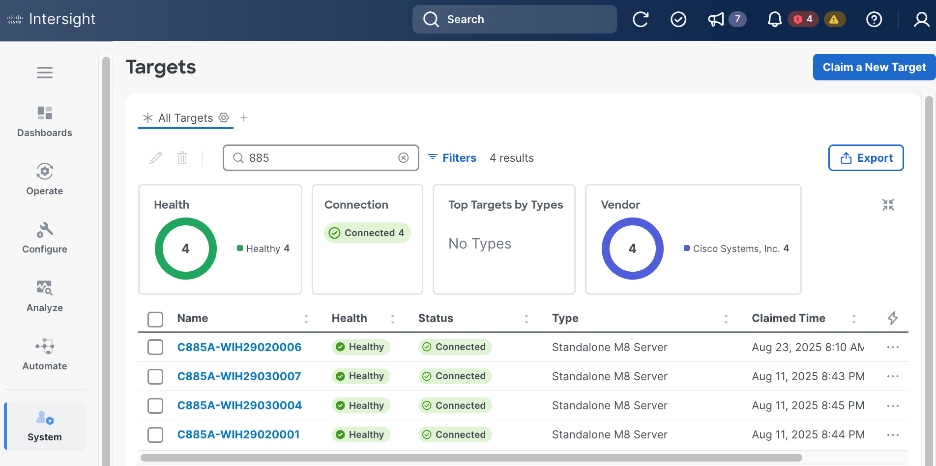Open the Dashboards section in sidebar
936x466 pixels.
[x=45, y=121]
